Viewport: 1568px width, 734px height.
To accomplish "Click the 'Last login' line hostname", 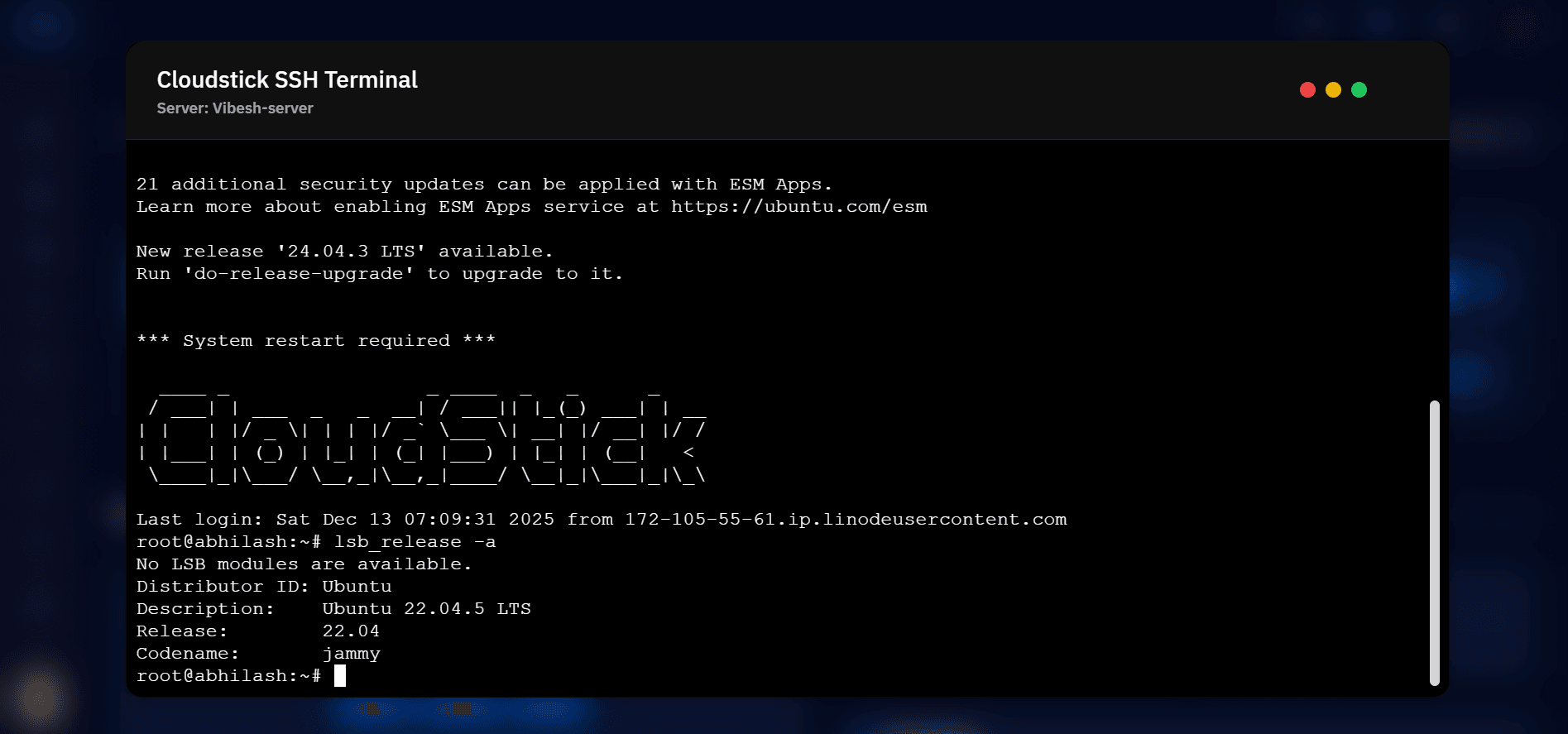I will 845,520.
